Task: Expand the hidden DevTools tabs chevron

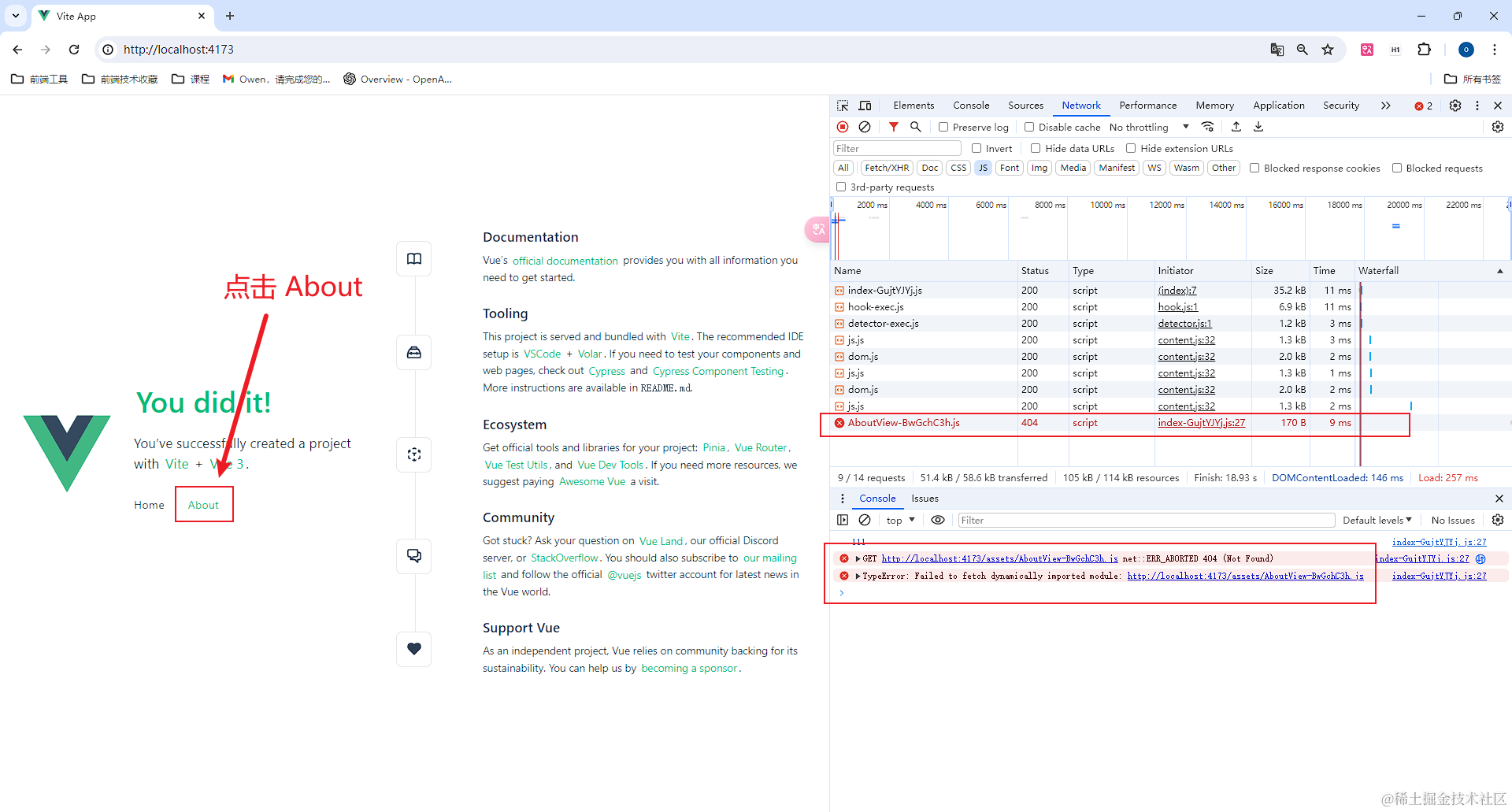Action: 1386,106
